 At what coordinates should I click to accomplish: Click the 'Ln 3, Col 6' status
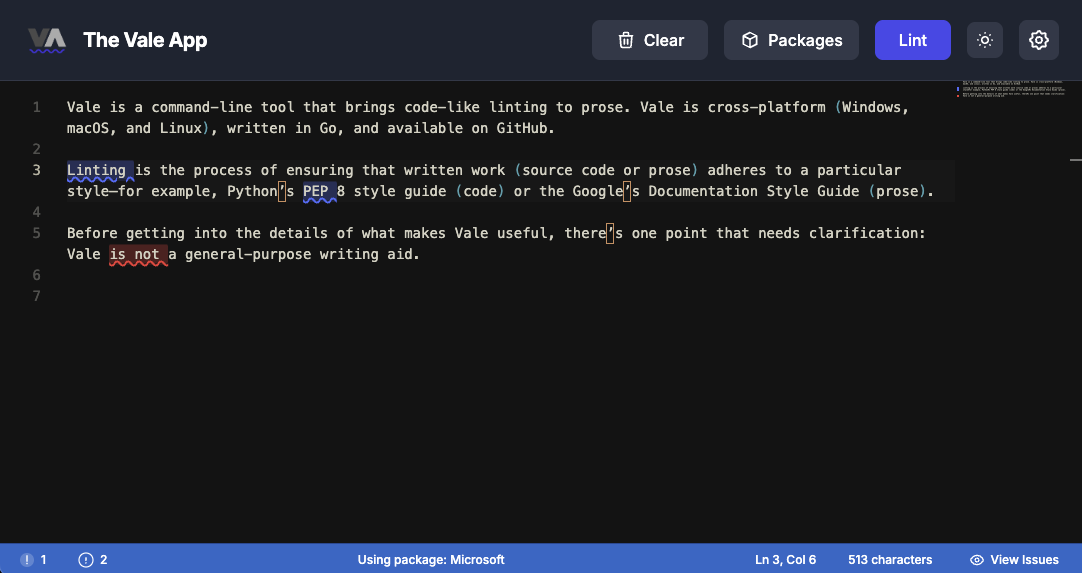click(785, 560)
